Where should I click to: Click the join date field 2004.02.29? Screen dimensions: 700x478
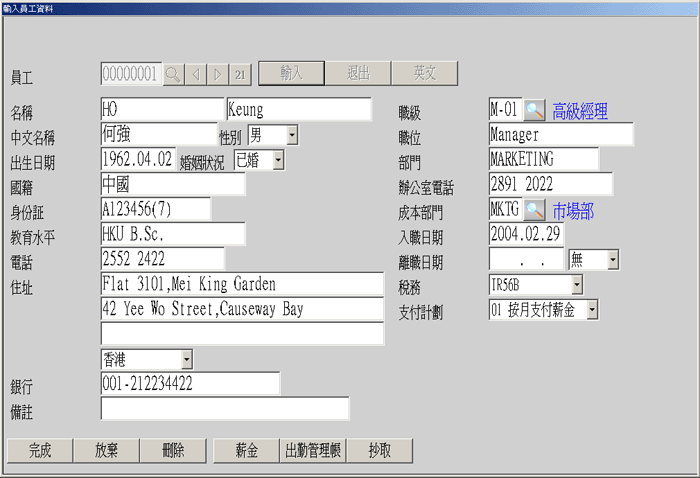click(526, 234)
